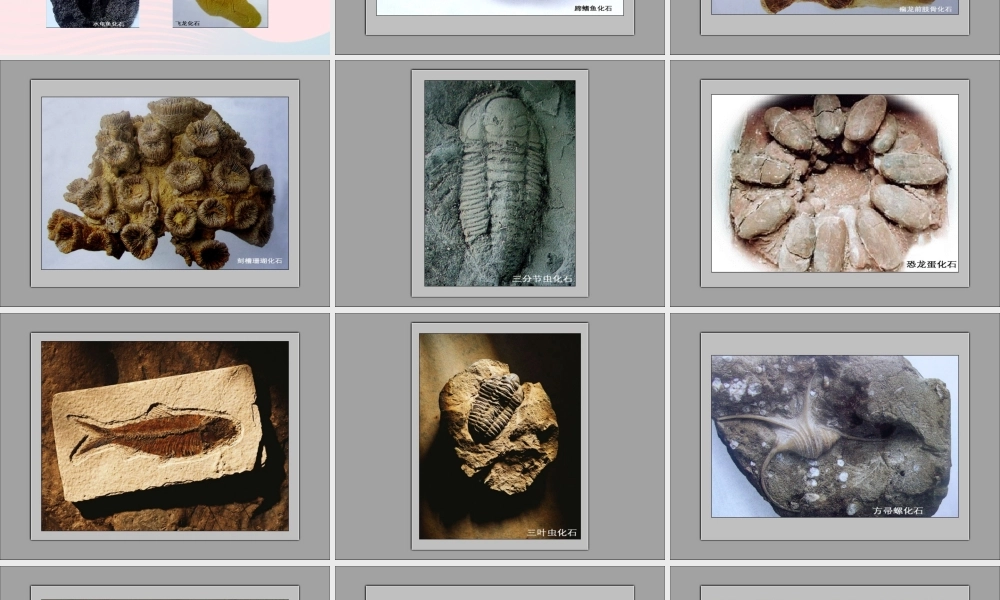Open the bottom-right partially visible slide

[834, 584]
